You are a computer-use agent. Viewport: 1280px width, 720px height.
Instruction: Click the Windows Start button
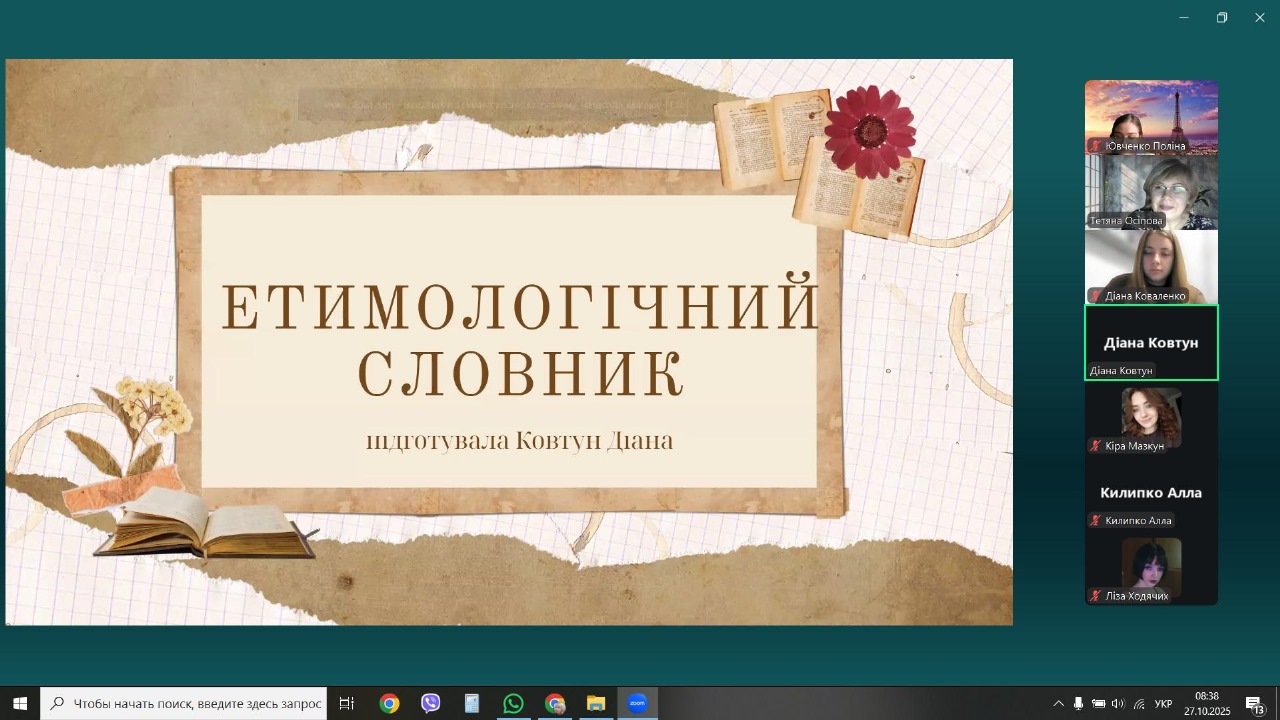click(19, 704)
